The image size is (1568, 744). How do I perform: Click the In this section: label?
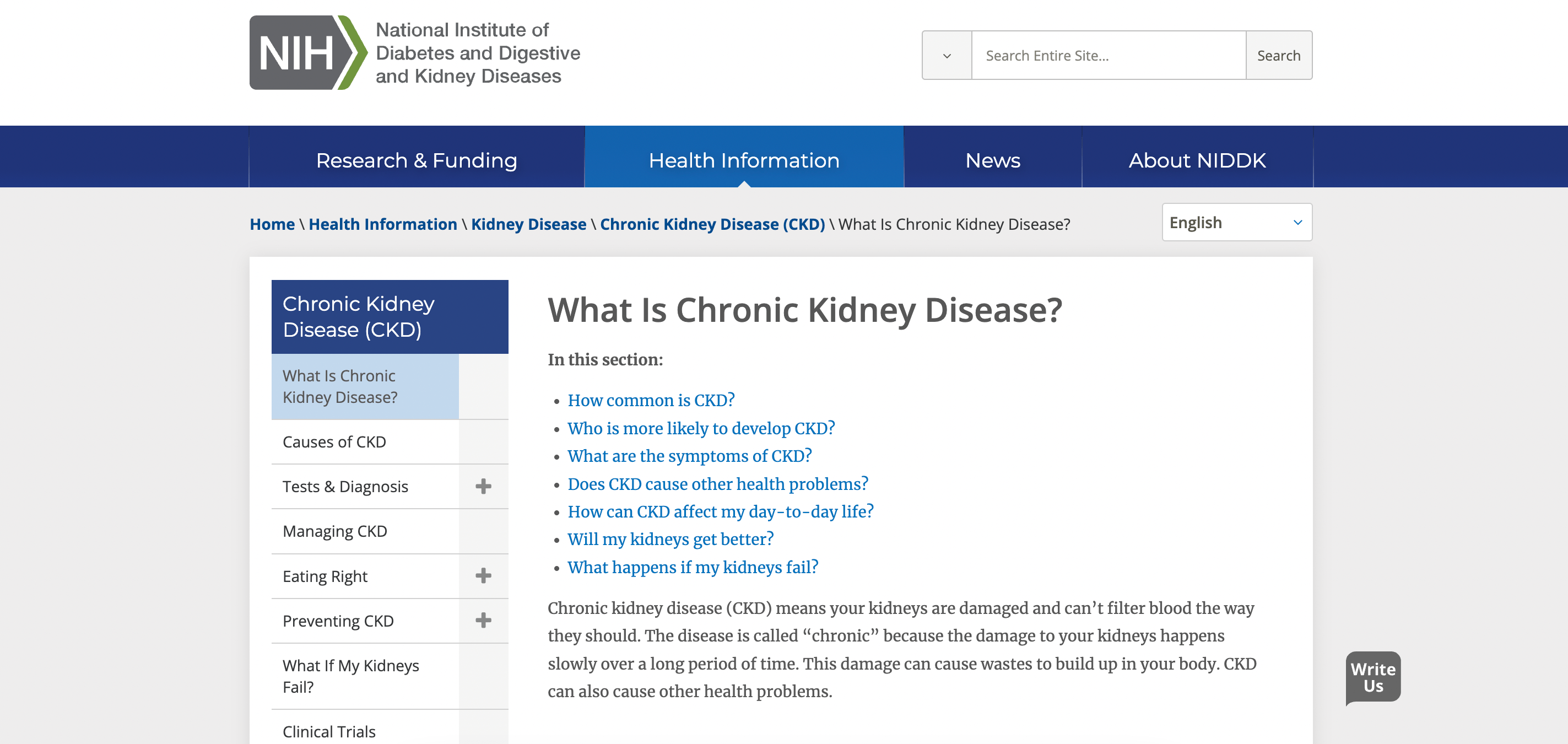605,359
